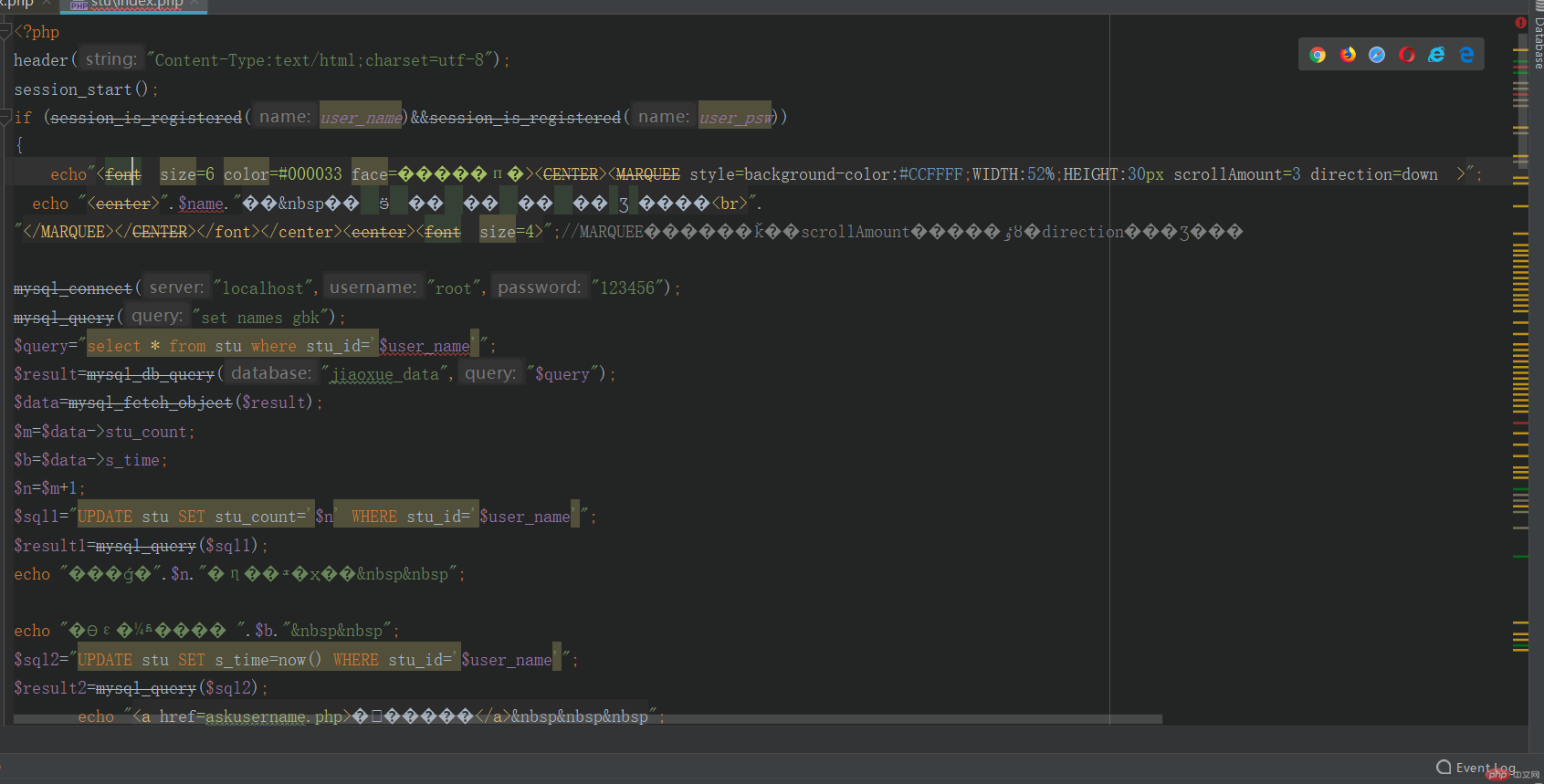1544x784 pixels.
Task: Click the Event Log balloon icon
Action: tap(1444, 767)
